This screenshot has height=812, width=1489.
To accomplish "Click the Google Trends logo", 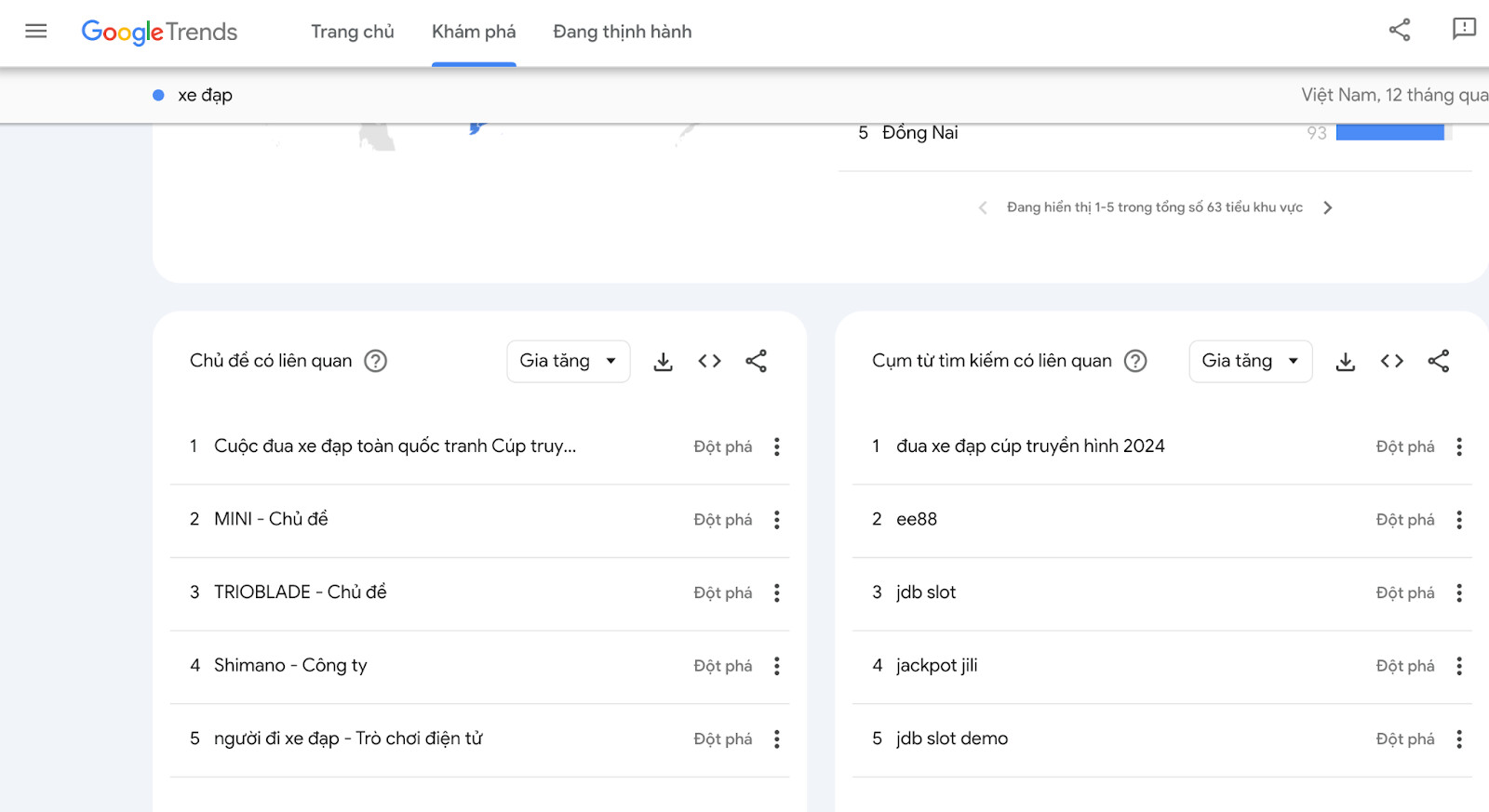I will point(159,32).
